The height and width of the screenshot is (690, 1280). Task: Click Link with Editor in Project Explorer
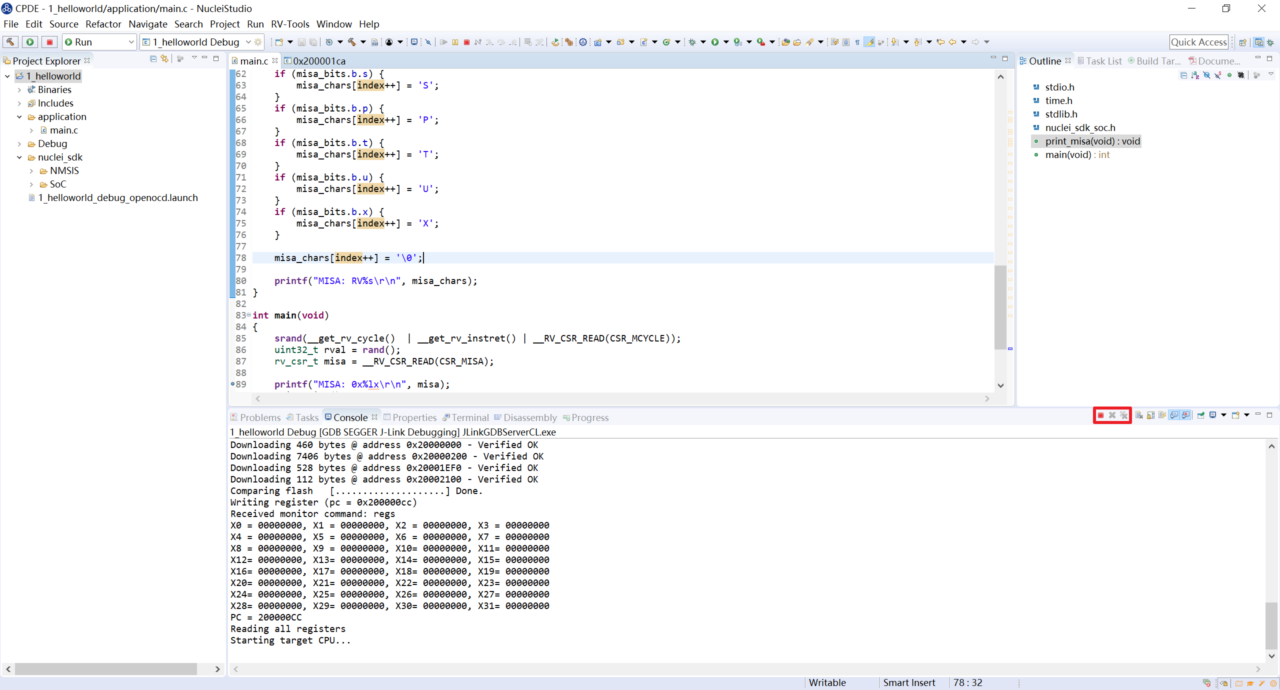tap(165, 60)
